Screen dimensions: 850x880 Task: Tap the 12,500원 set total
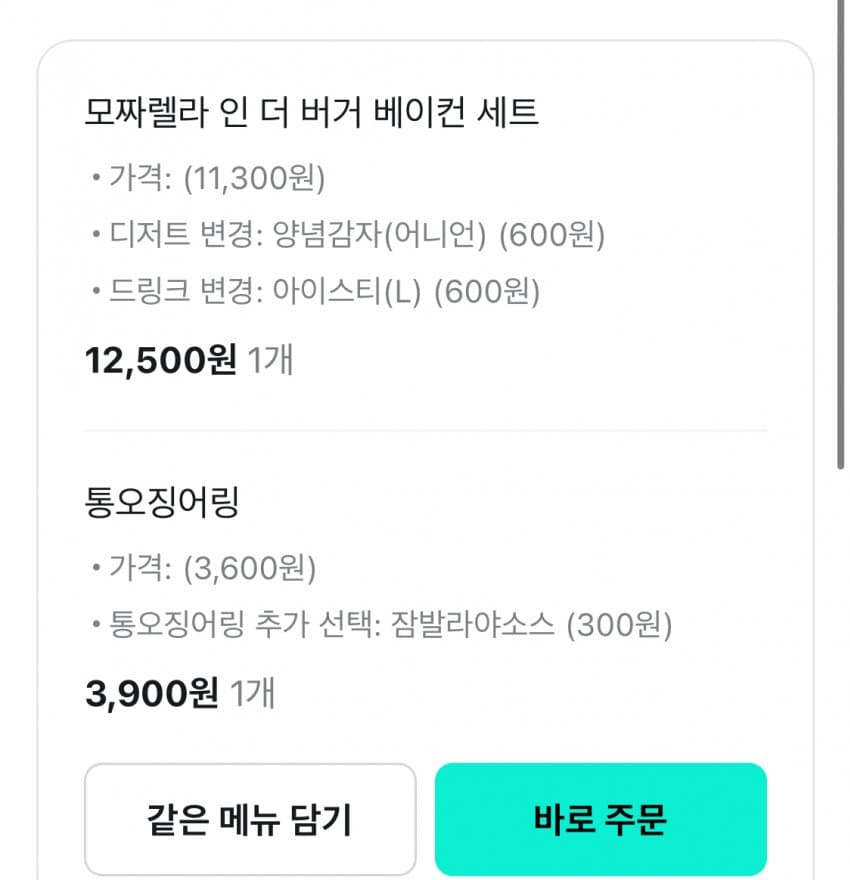(160, 359)
